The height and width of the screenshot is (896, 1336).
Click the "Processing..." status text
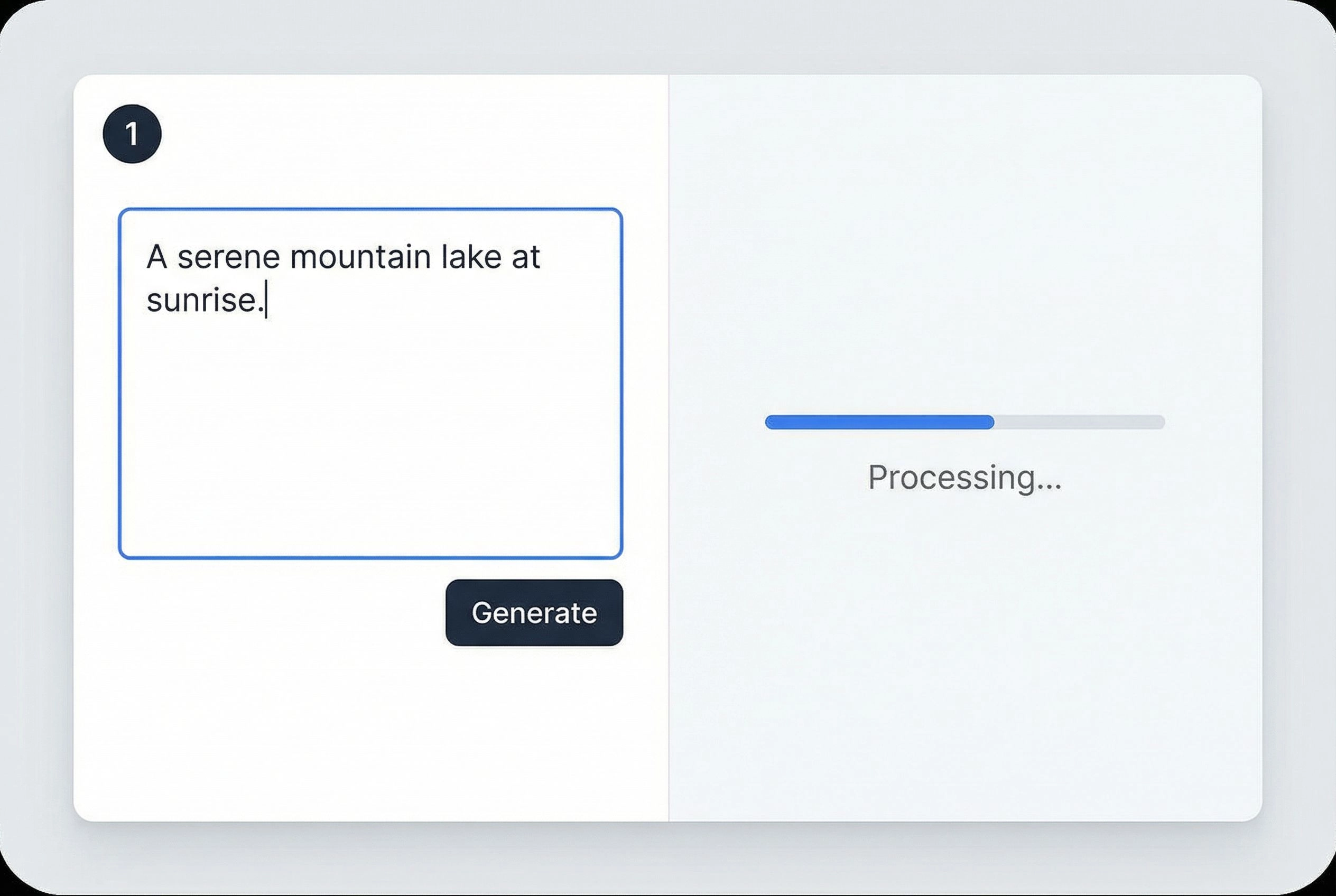pos(964,477)
